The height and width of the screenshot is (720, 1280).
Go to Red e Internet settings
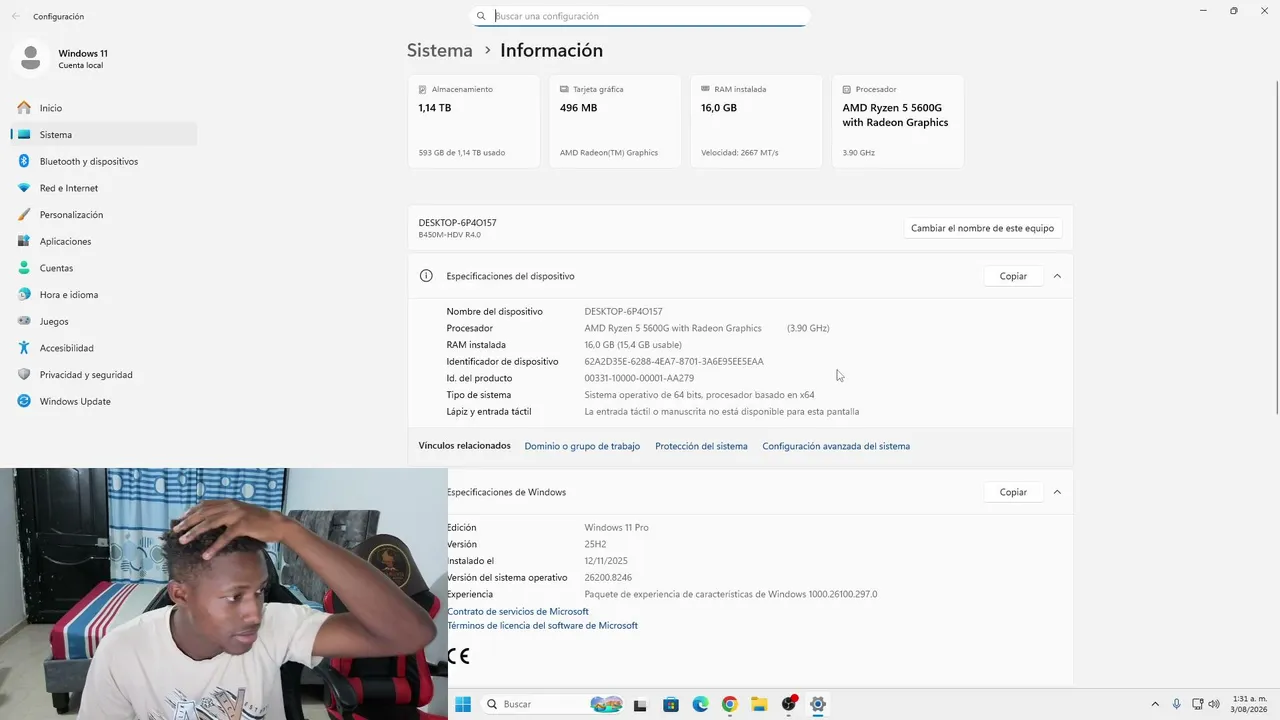click(104, 188)
